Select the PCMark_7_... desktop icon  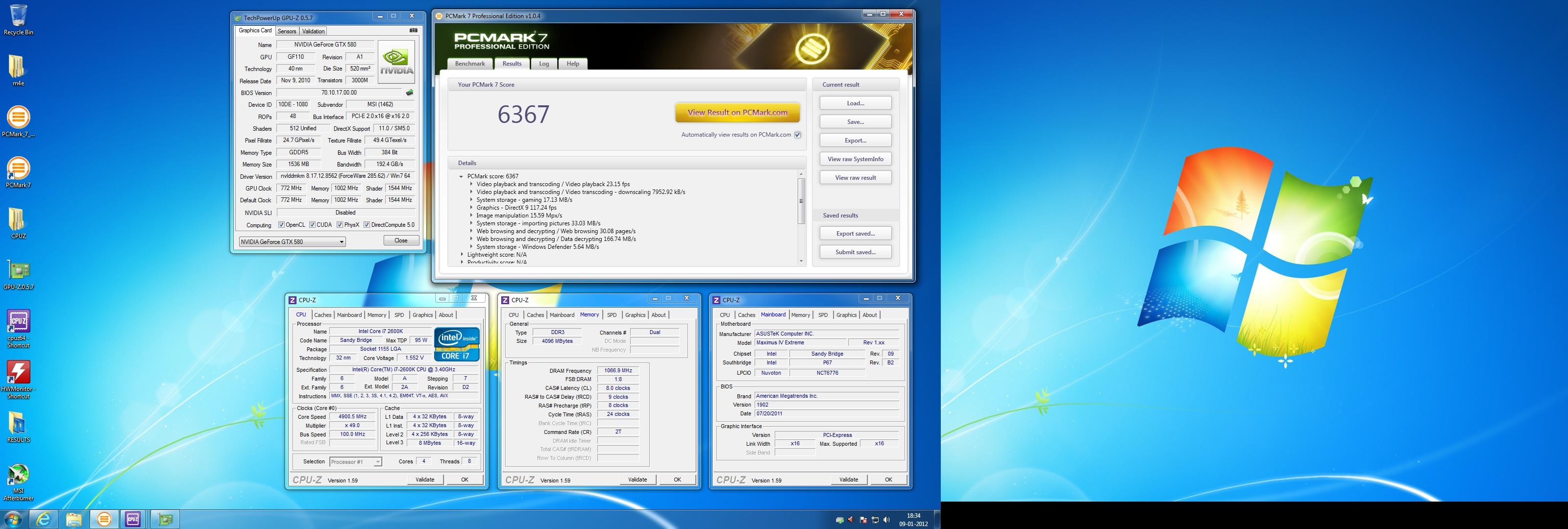coord(18,122)
